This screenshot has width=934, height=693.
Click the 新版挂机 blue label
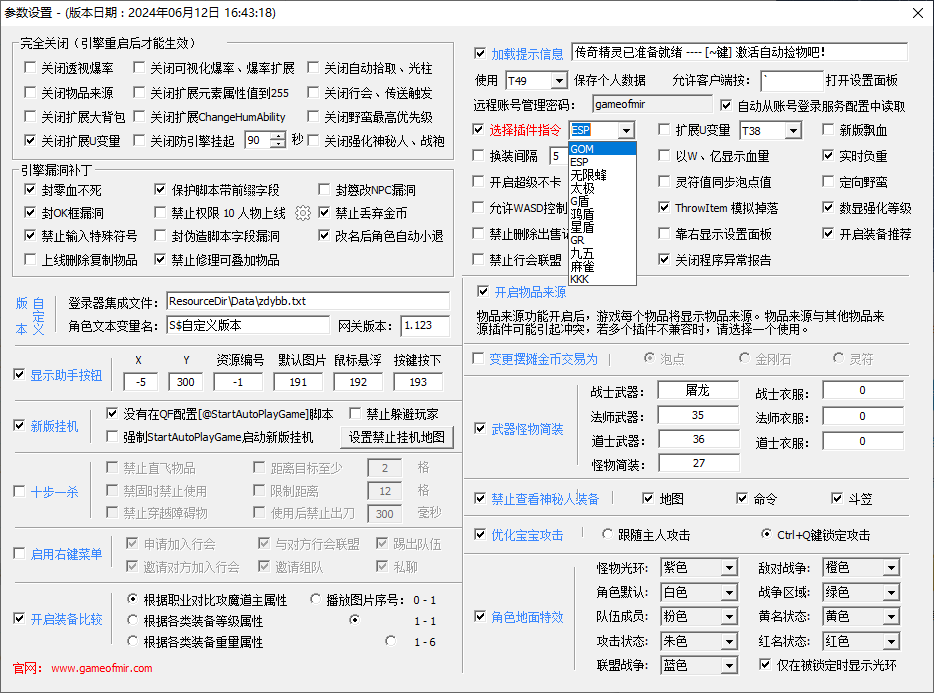pyautogui.click(x=54, y=426)
